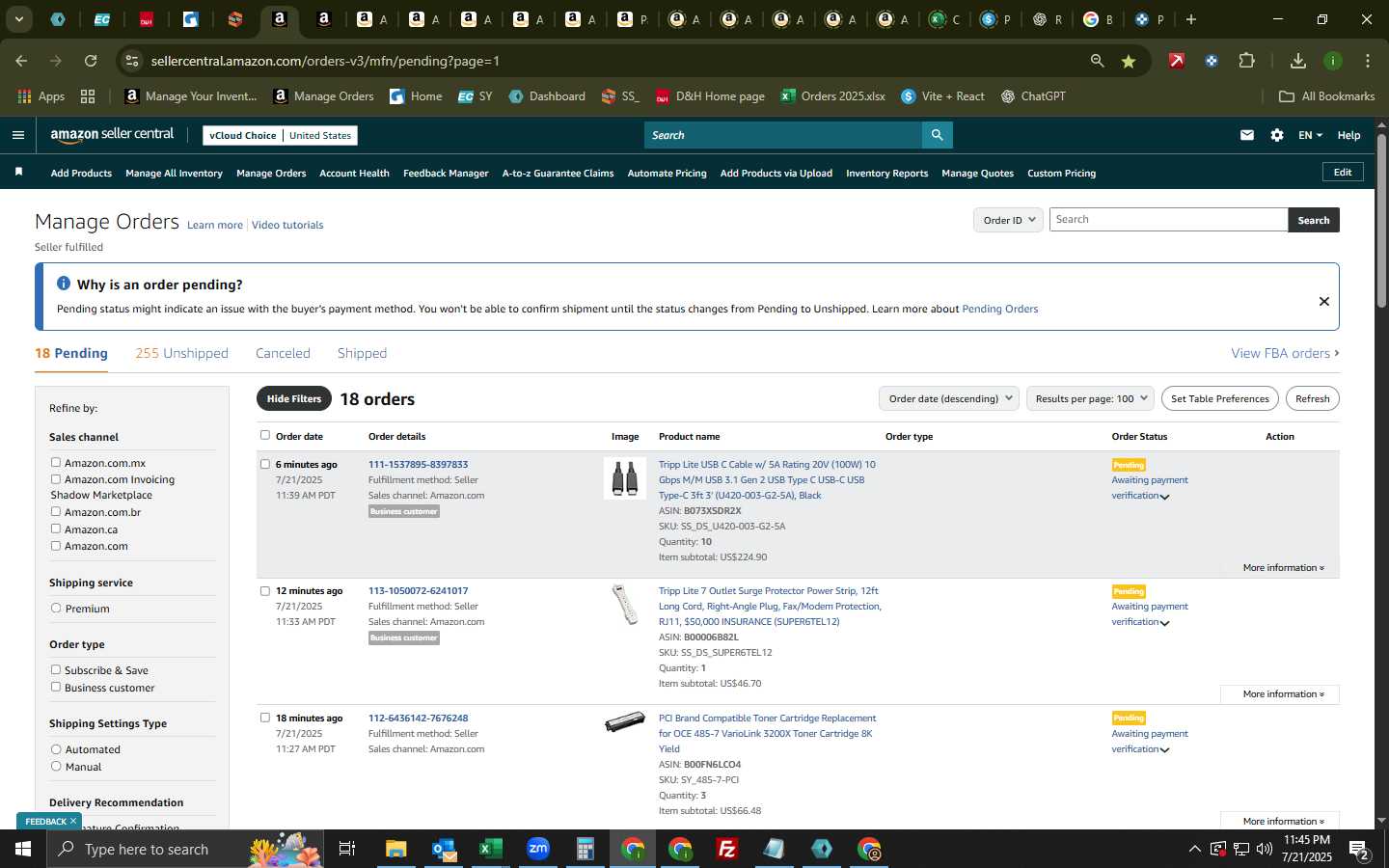Open the EN language dropdown
Image resolution: width=1389 pixels, height=868 pixels.
click(1310, 135)
